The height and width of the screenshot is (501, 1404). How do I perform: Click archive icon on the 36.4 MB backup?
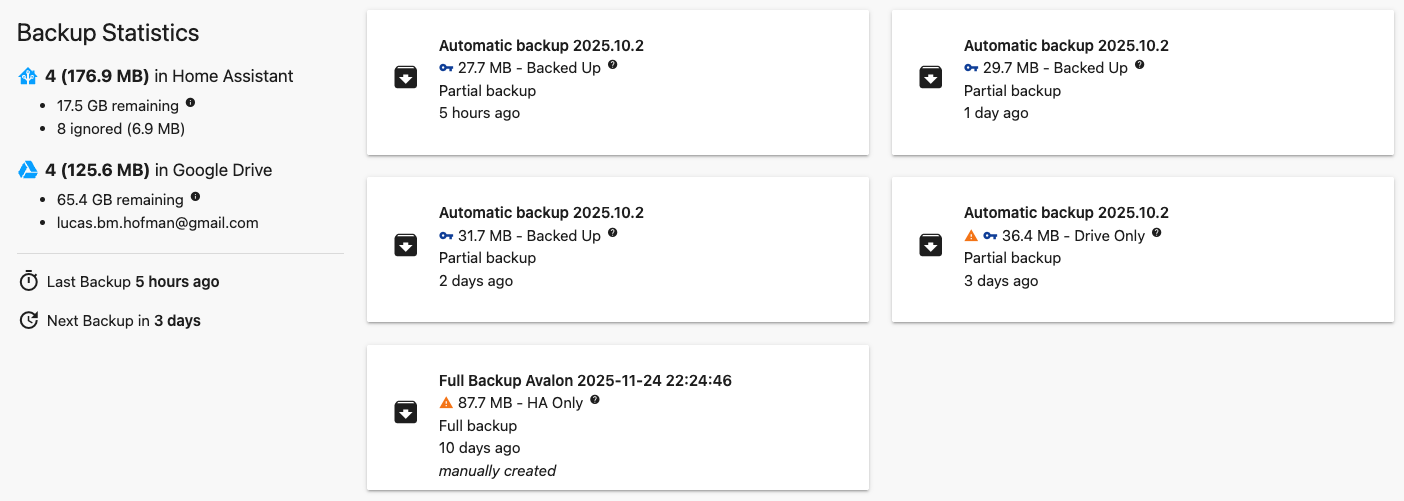(x=930, y=245)
